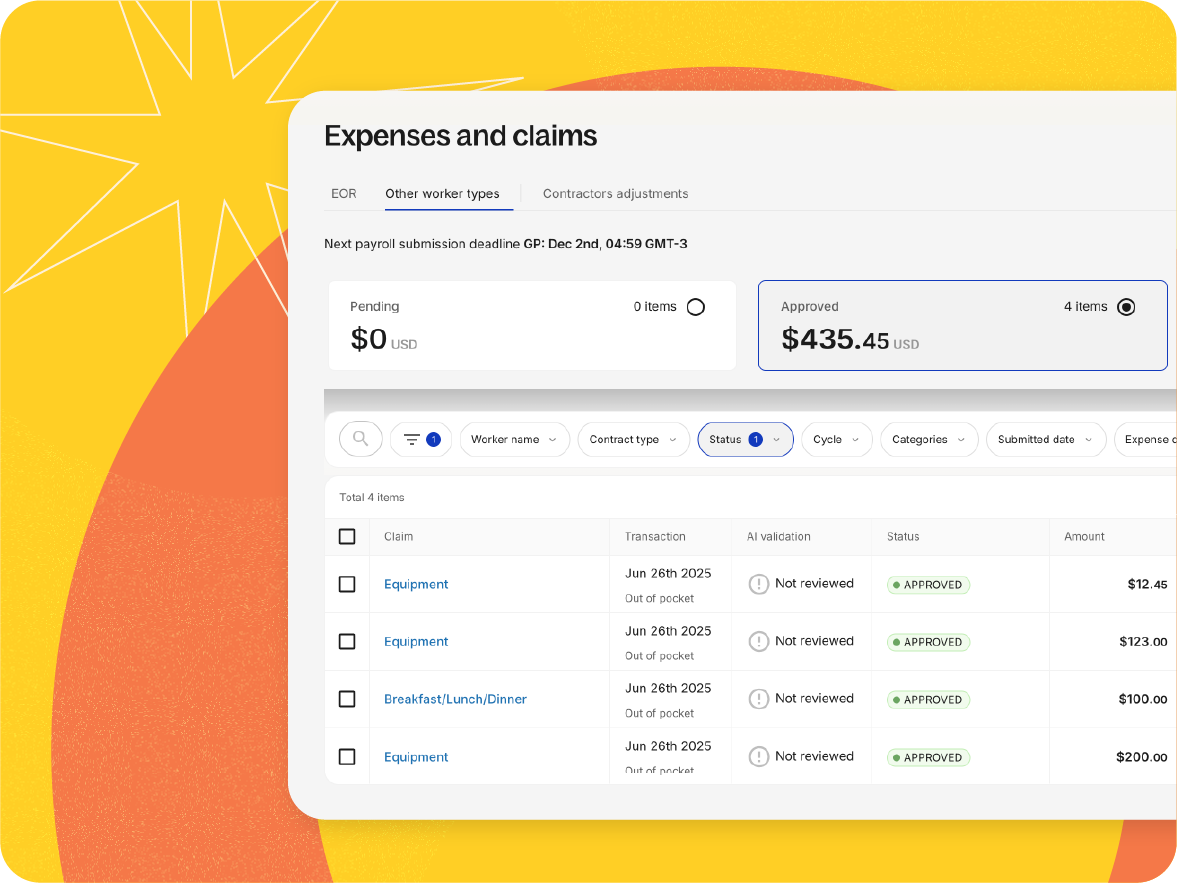Select the Approved radio button
This screenshot has height=883, width=1177.
[1126, 307]
